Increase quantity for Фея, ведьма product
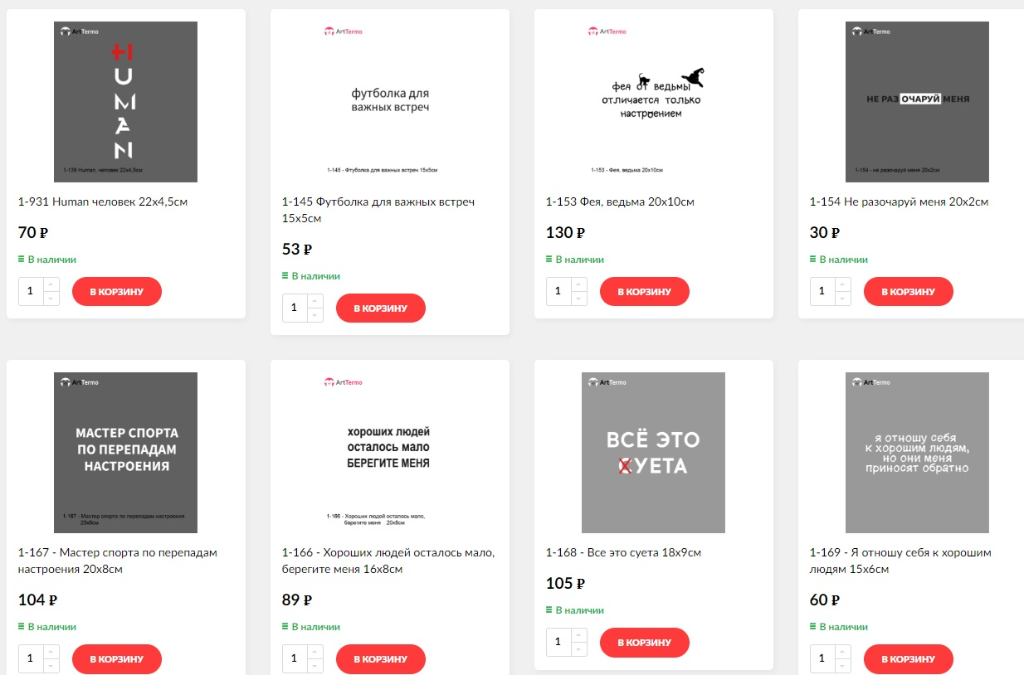1024x675 pixels. 579,285
